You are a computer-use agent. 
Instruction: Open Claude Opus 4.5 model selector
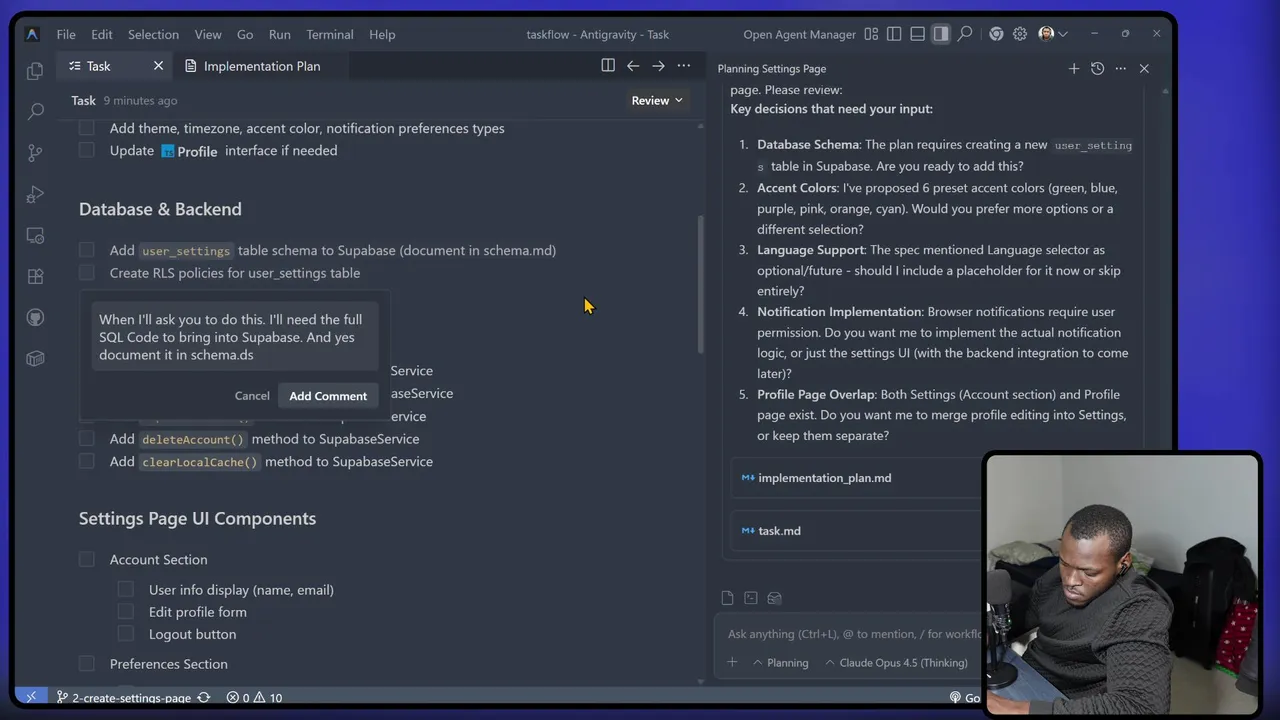pos(896,662)
